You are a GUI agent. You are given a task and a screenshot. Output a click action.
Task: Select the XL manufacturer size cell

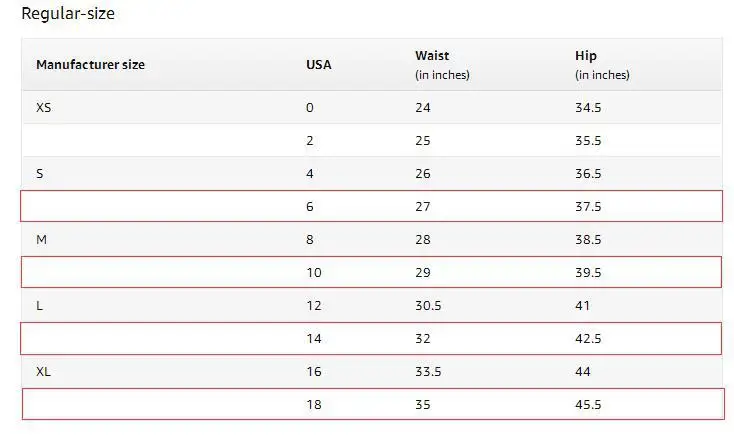tap(43, 372)
